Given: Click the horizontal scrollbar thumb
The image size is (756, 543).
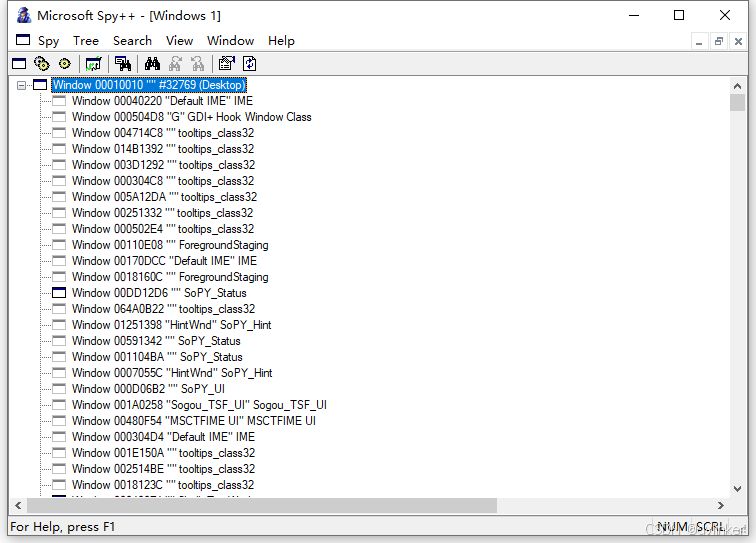Looking at the screenshot, I should point(262,505).
